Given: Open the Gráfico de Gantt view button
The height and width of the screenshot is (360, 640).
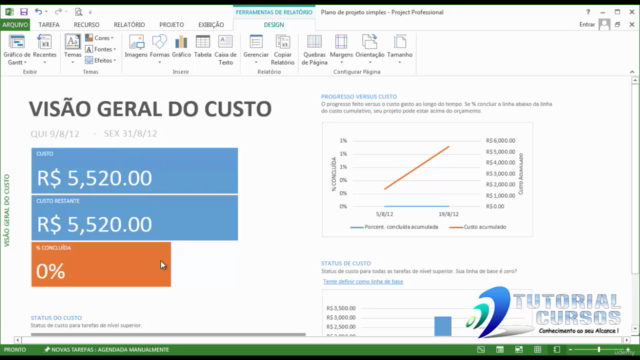Looking at the screenshot, I should 17,50.
